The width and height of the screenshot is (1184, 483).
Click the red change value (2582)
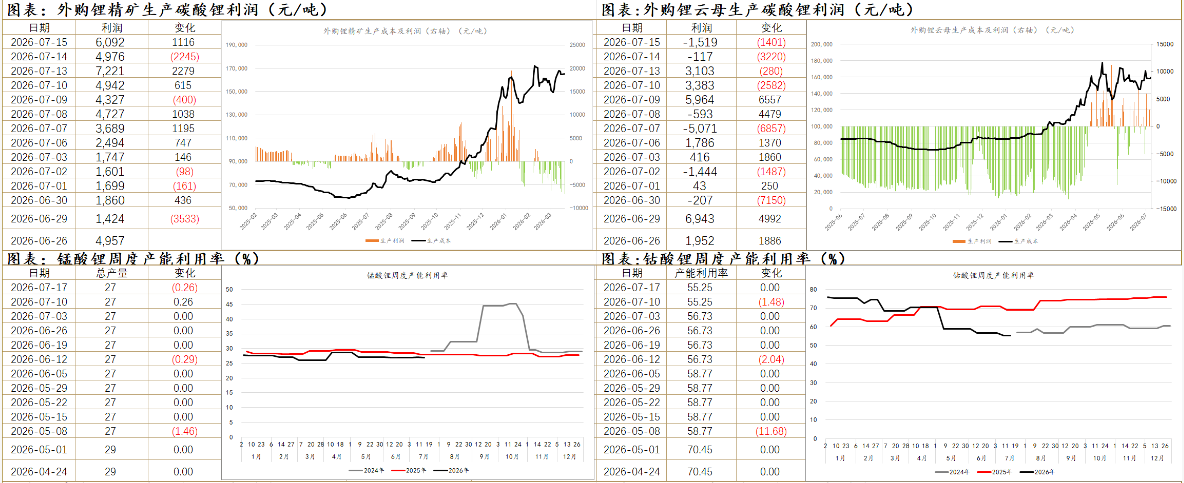771,85
